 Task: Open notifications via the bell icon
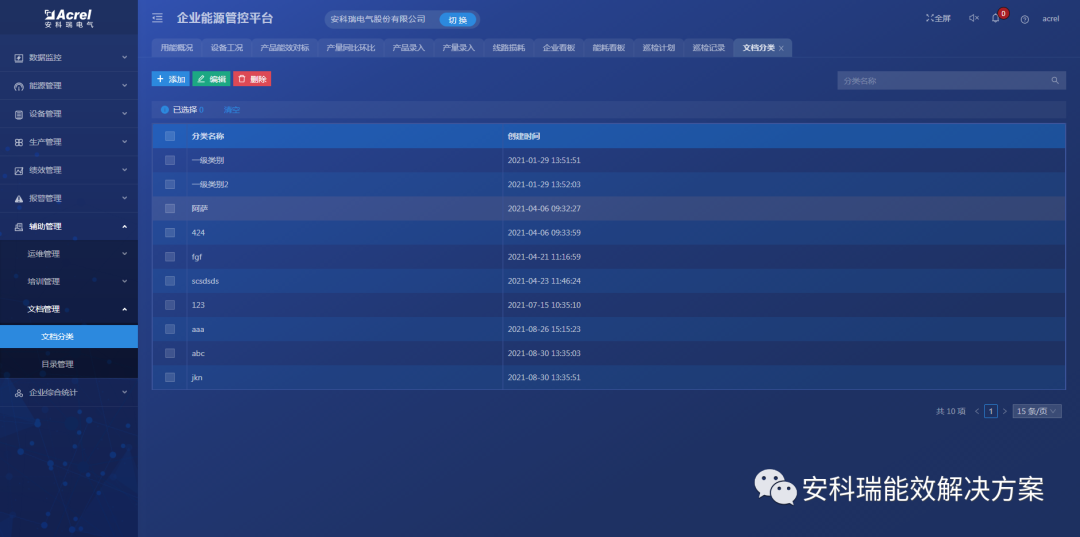coord(995,18)
